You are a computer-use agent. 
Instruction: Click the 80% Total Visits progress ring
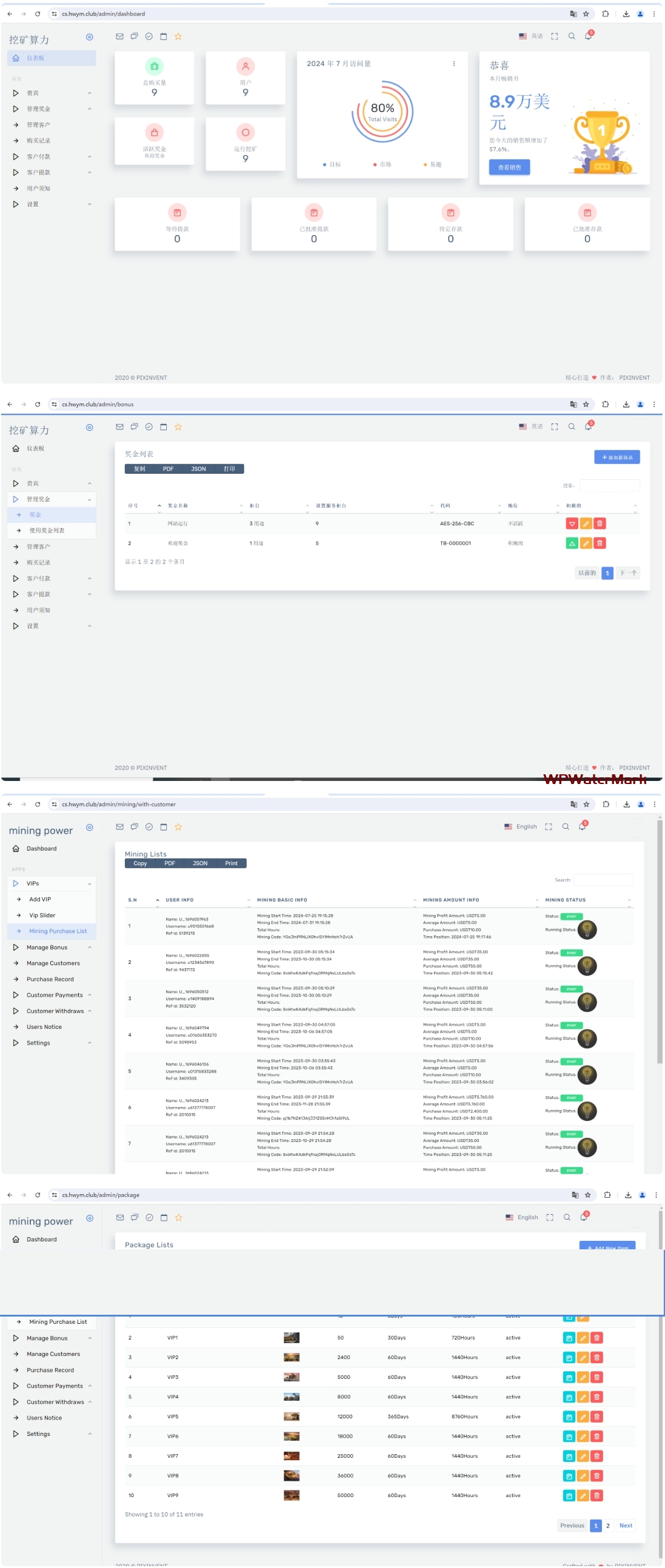(383, 112)
